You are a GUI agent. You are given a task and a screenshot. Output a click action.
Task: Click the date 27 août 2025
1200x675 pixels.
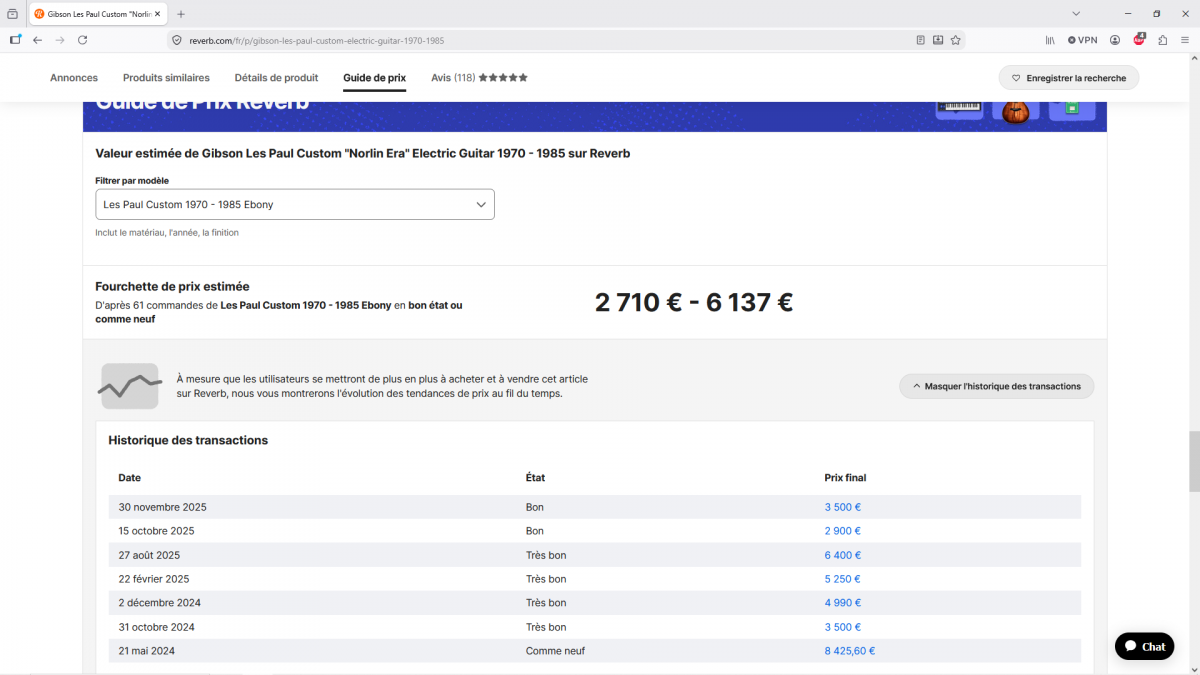point(149,555)
